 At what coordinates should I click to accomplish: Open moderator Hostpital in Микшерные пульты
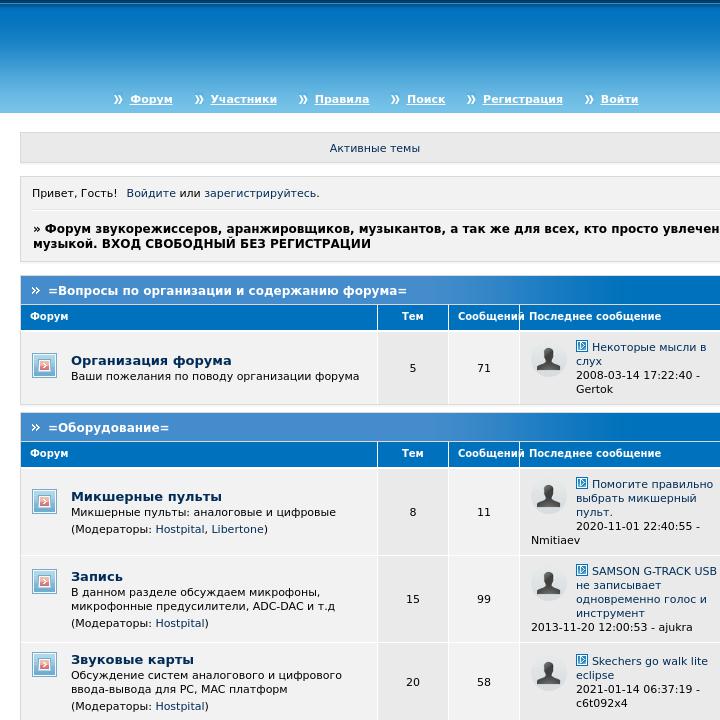coord(180,529)
